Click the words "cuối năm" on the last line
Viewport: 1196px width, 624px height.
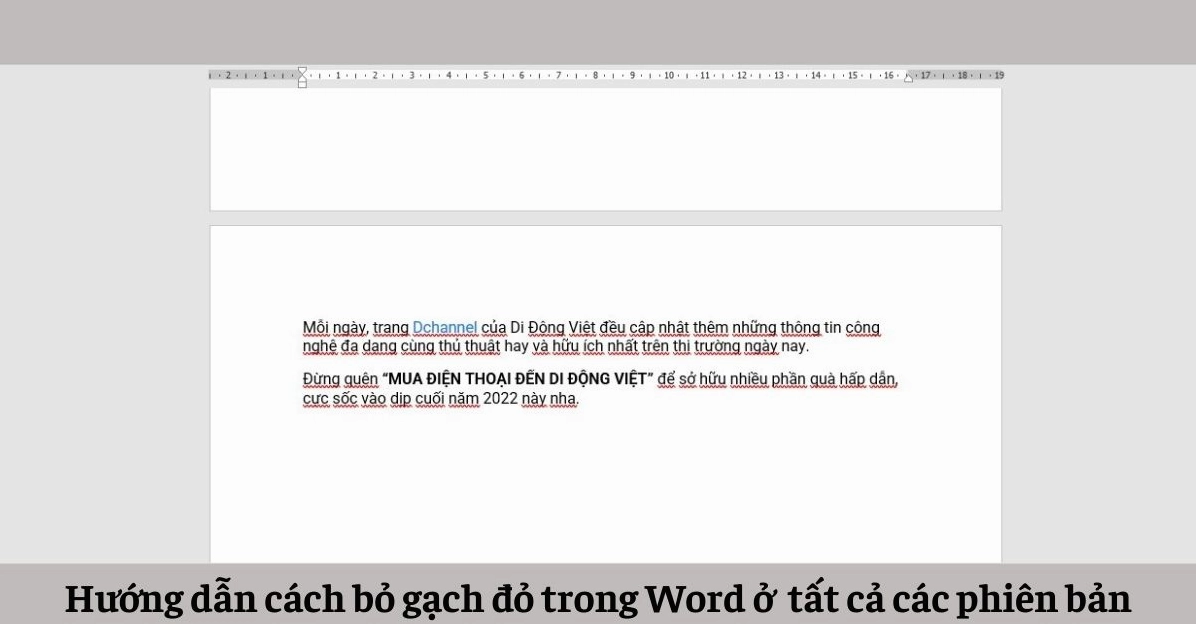[x=447, y=398]
